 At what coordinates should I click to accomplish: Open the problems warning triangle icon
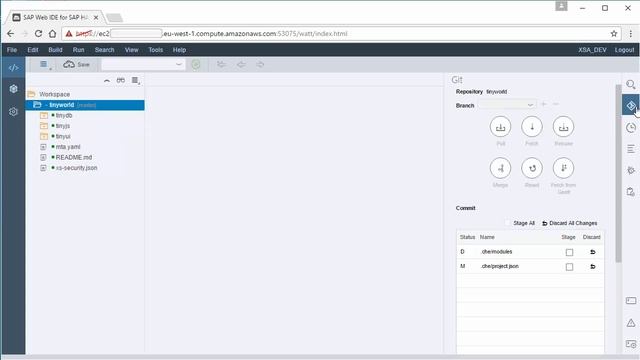click(631, 322)
